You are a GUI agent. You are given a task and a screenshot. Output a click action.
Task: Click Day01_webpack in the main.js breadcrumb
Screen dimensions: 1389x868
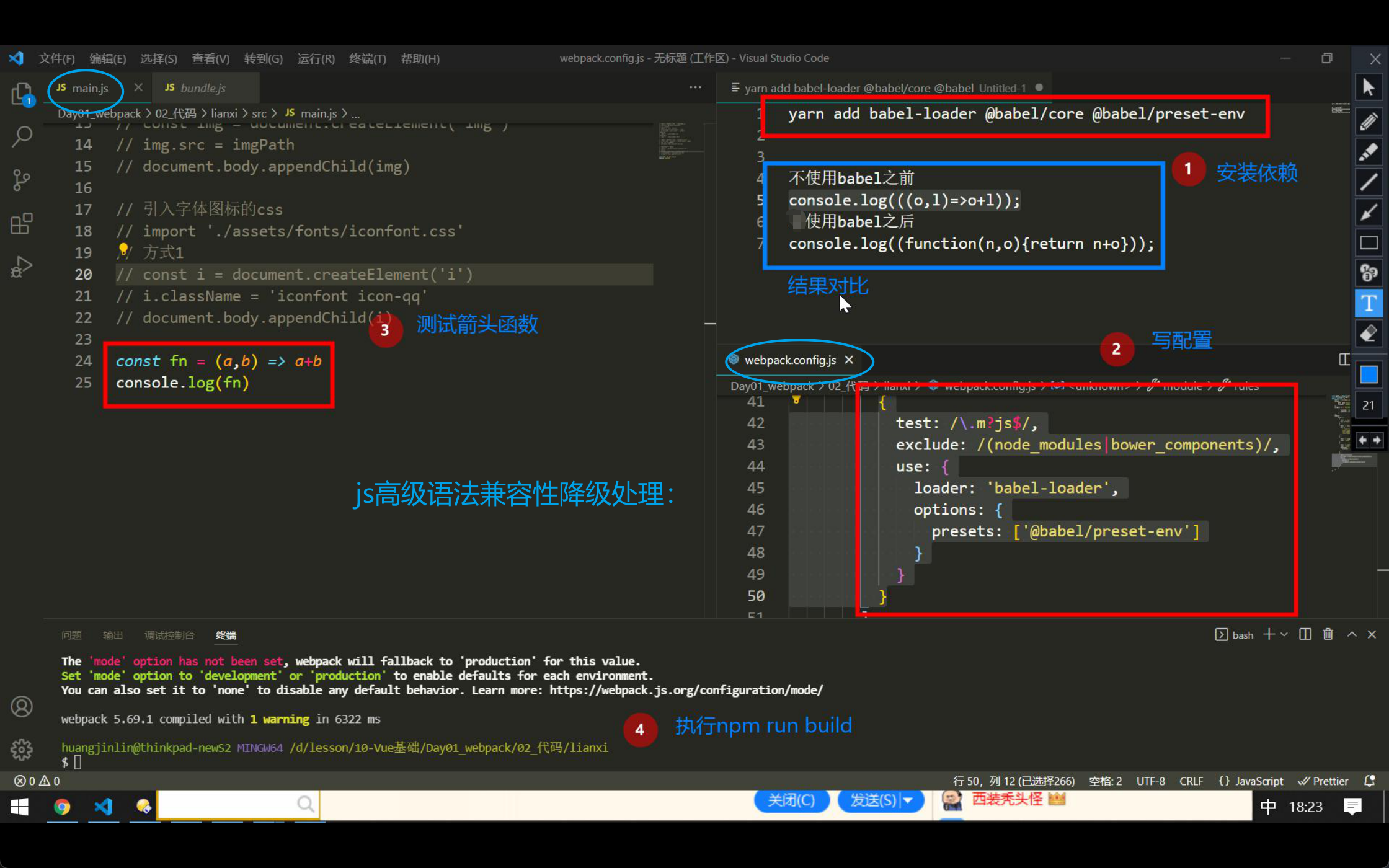99,113
